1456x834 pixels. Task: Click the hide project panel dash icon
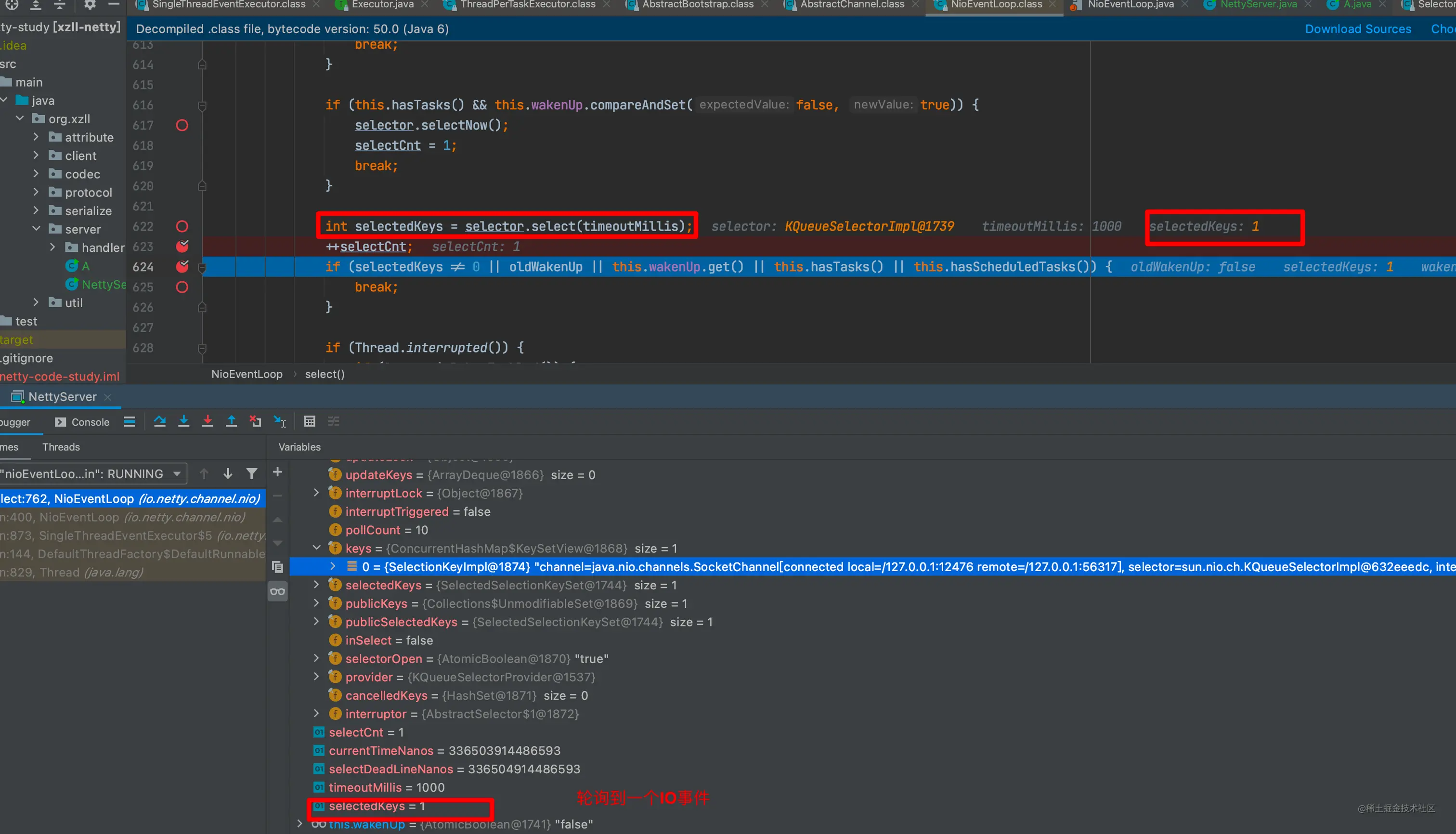coord(114,5)
